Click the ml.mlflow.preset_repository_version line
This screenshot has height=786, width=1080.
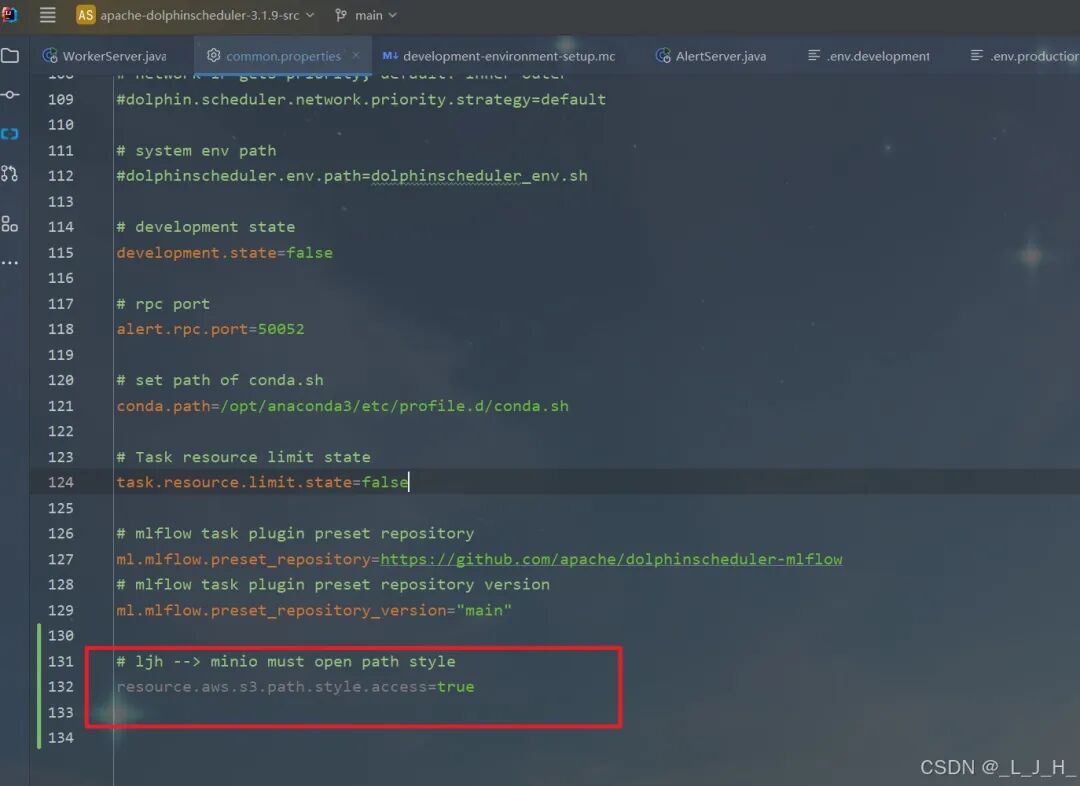point(314,610)
